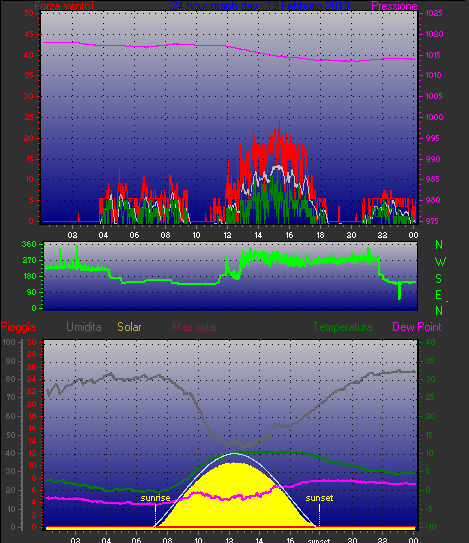Click the E wind direction label
Screen dimensions: 469x543
[439, 295]
